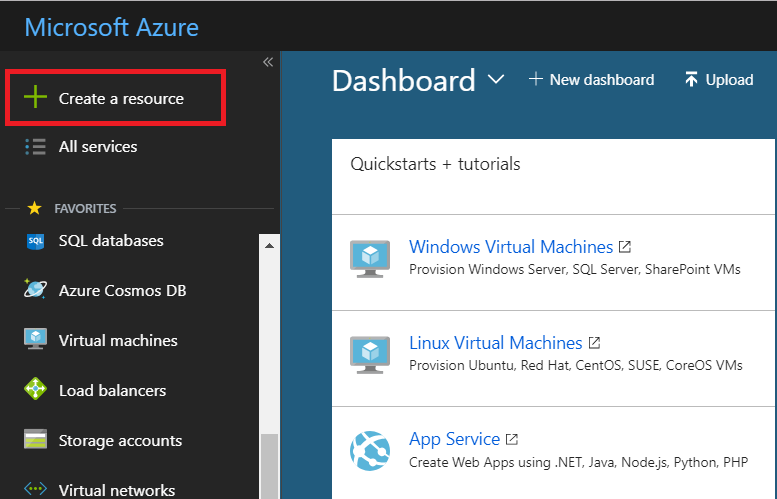This screenshot has width=777, height=499.
Task: Click the App Service globe icon
Action: click(370, 451)
